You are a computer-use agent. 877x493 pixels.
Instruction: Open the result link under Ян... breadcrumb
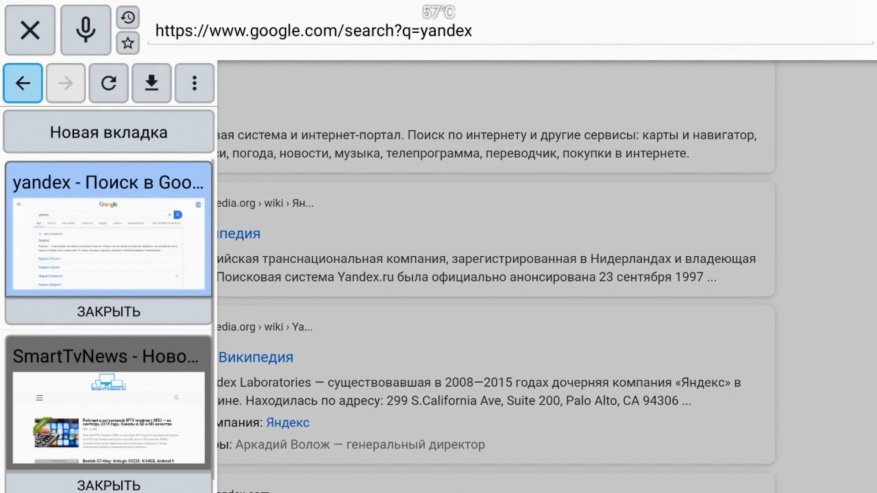pos(239,233)
